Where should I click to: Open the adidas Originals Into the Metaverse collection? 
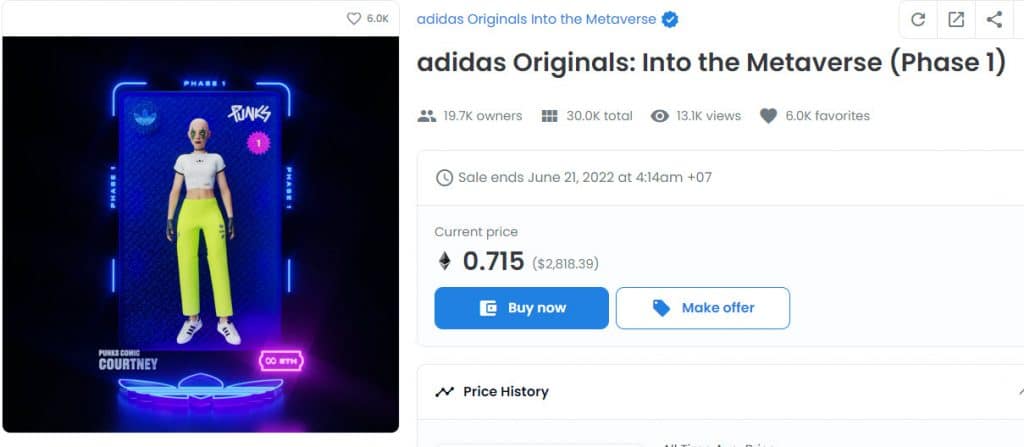pyautogui.click(x=536, y=19)
